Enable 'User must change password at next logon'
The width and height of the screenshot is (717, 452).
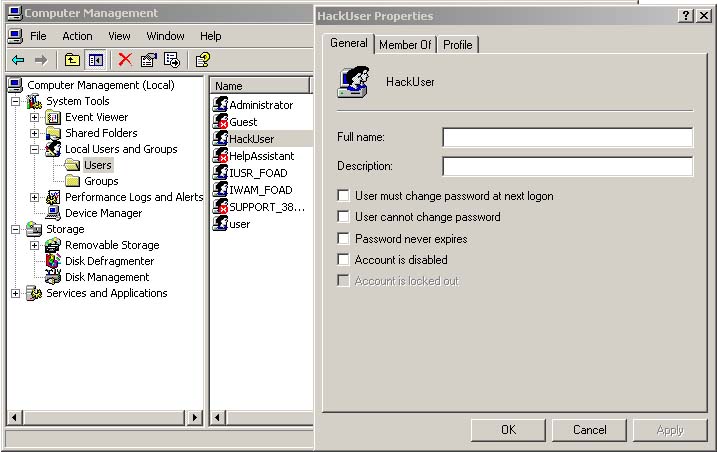coord(344,196)
